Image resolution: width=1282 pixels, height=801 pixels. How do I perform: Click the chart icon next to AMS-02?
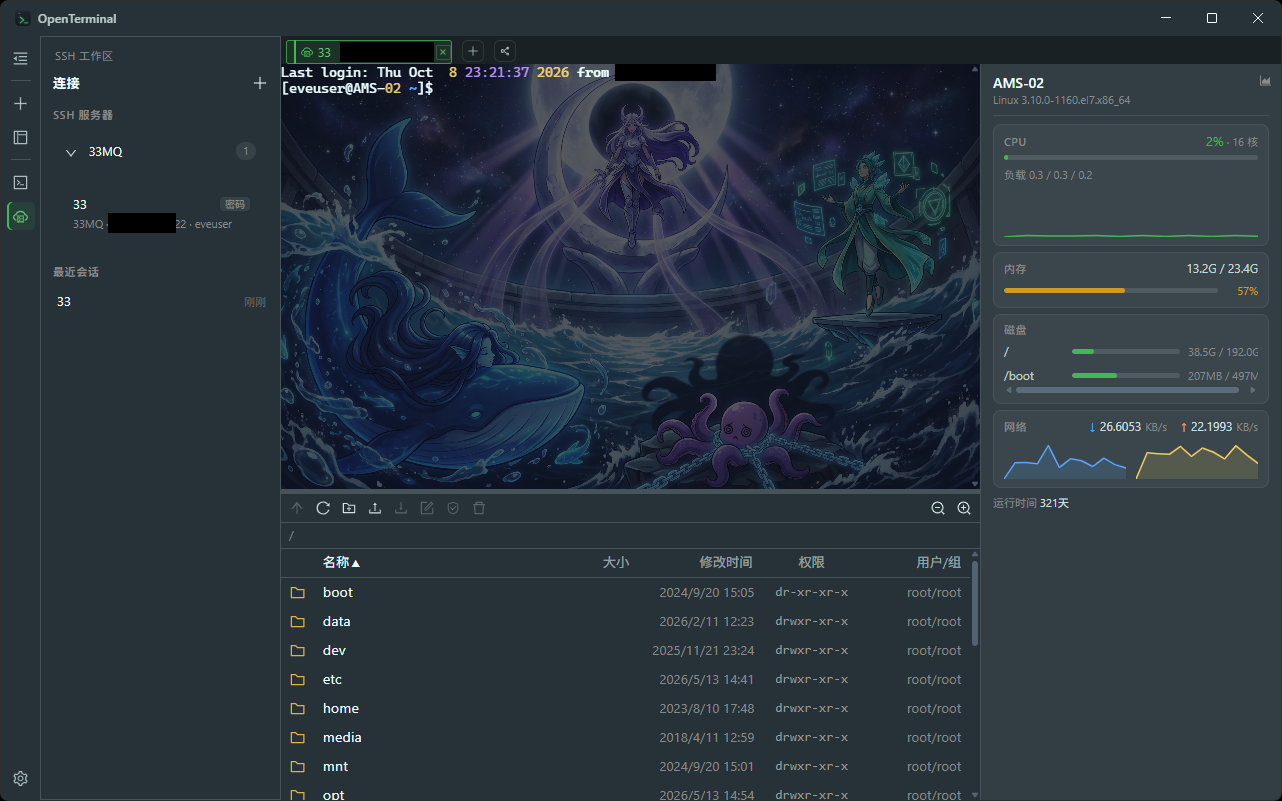(x=1265, y=81)
